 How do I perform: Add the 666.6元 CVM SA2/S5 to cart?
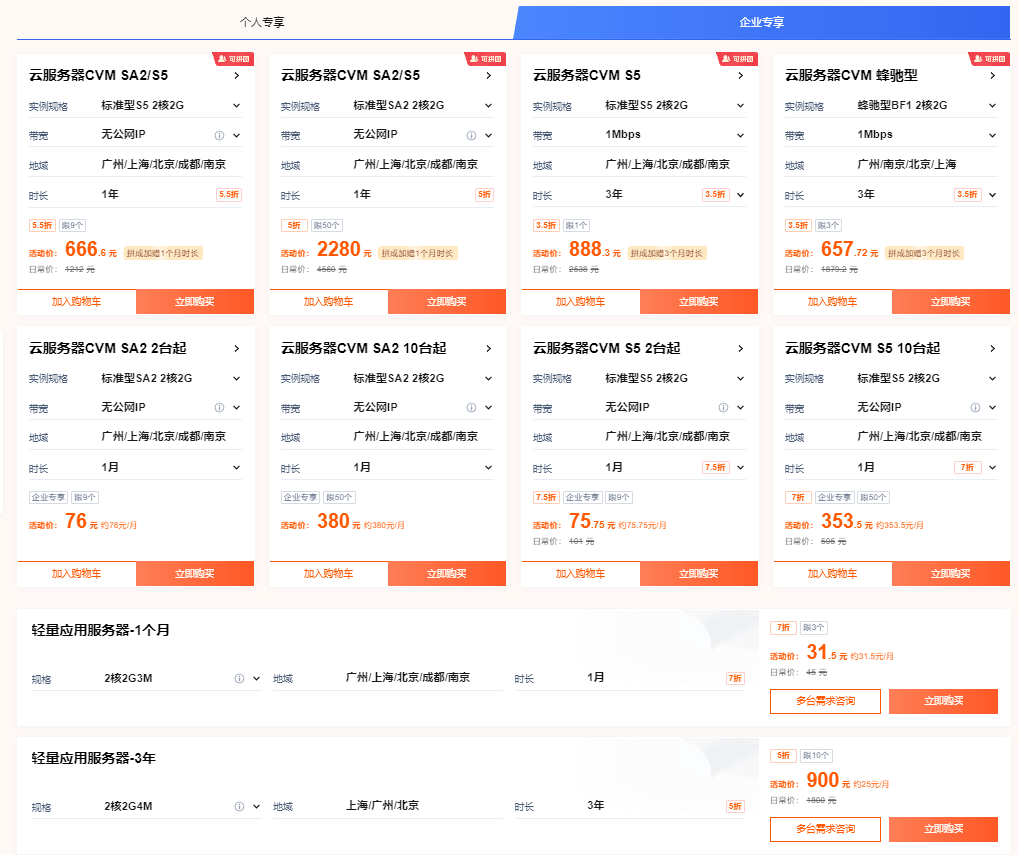click(x=77, y=301)
